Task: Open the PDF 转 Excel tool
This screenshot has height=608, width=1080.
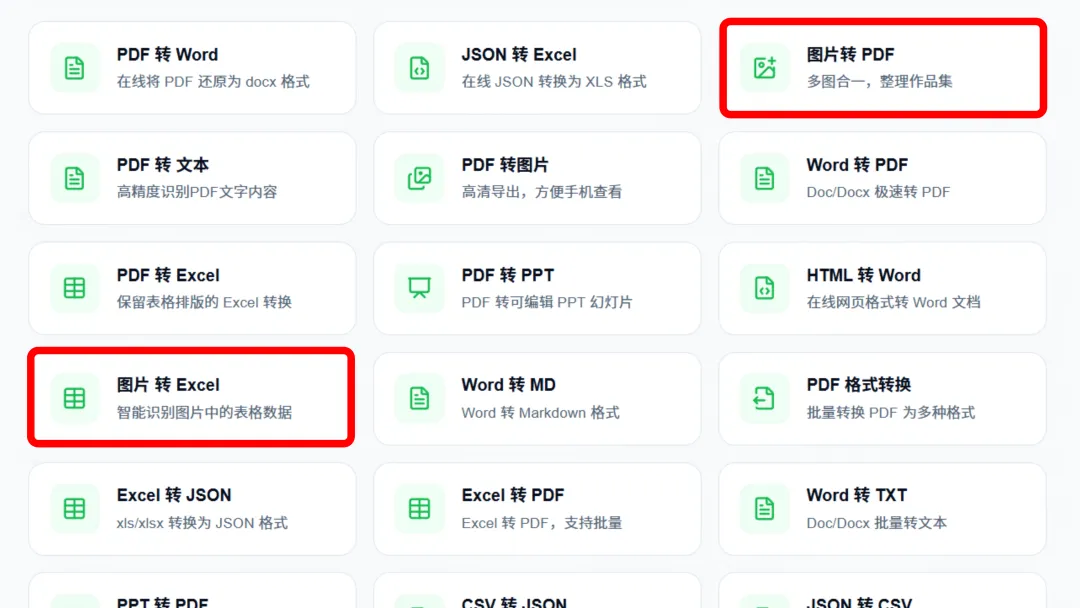Action: [x=192, y=288]
